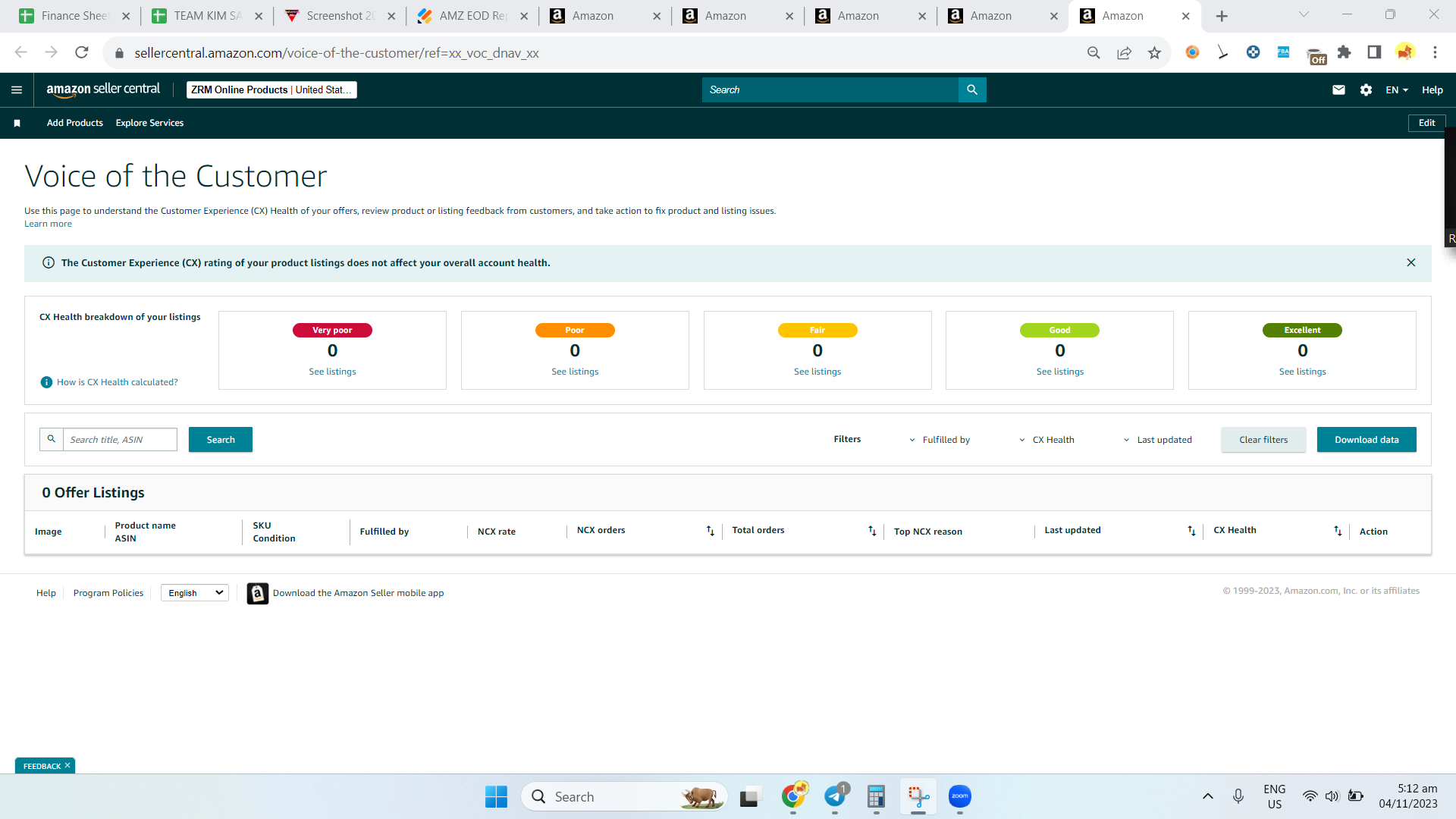Close the feedback tab
This screenshot has height=819, width=1456.
[67, 766]
